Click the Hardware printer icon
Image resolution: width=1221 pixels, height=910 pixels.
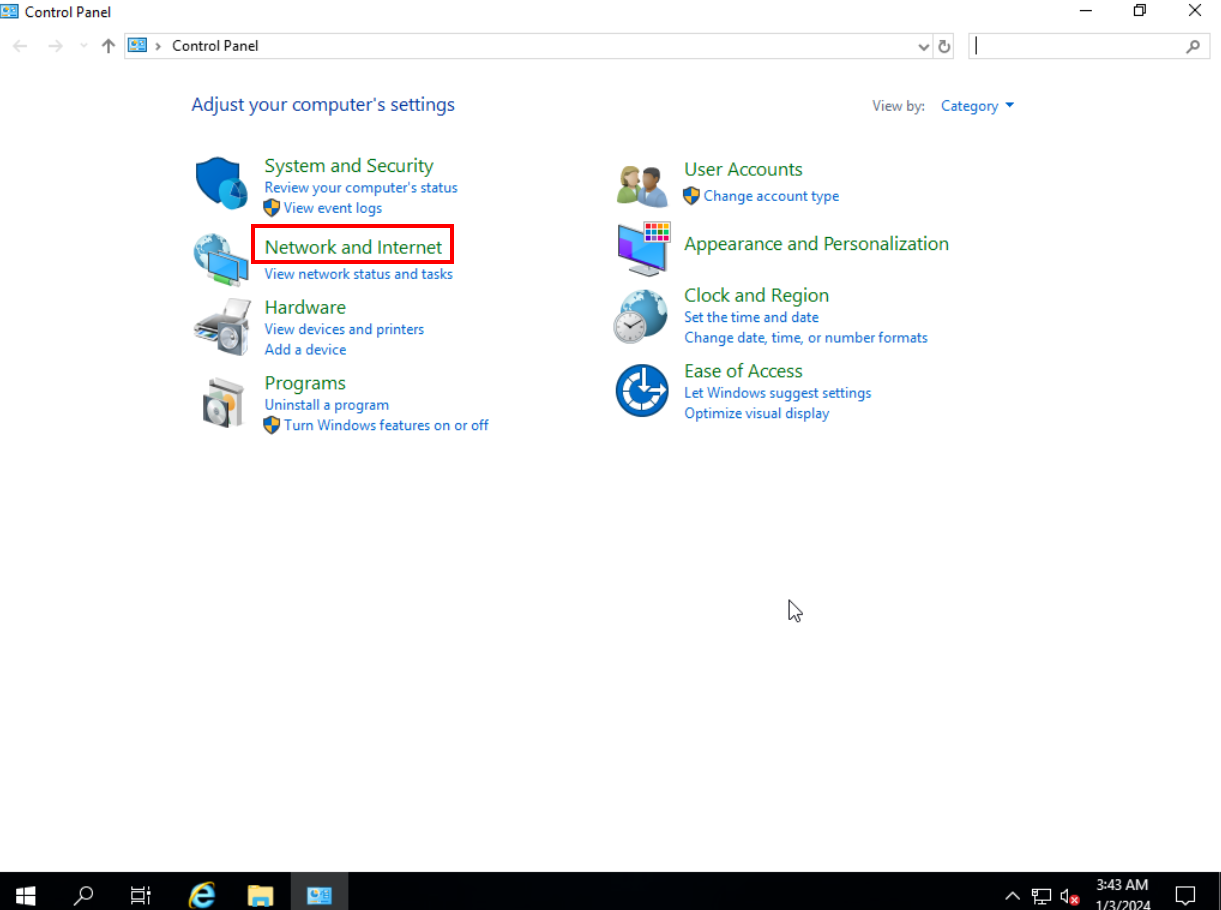click(x=221, y=326)
